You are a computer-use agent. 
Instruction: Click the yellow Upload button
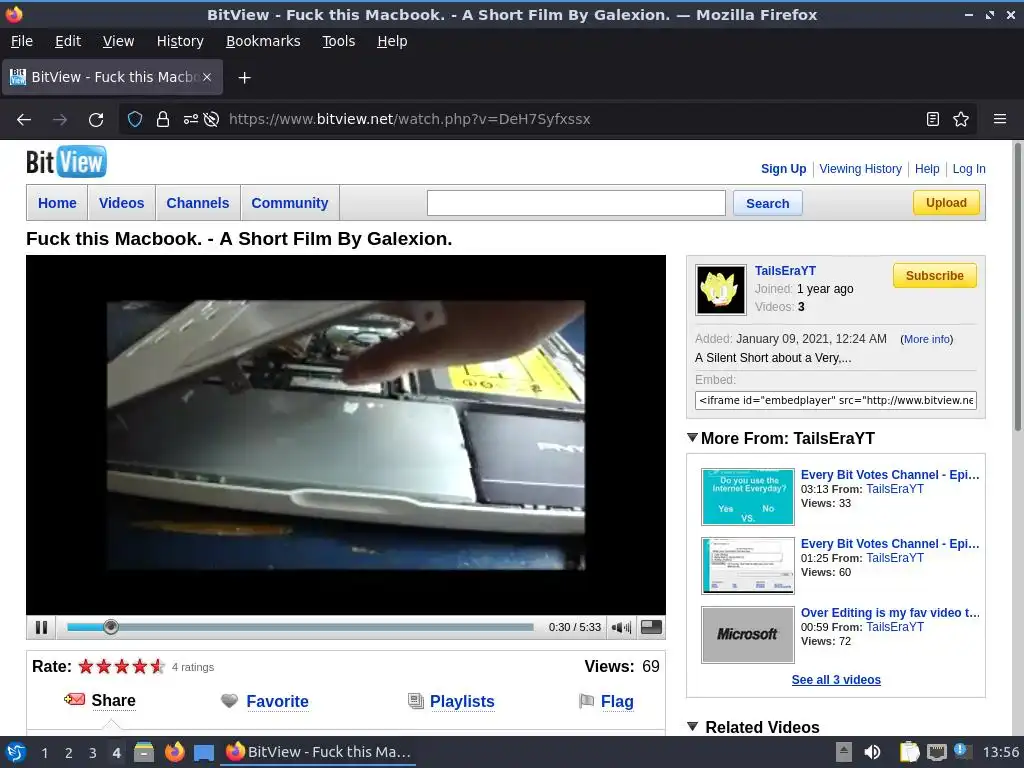946,202
